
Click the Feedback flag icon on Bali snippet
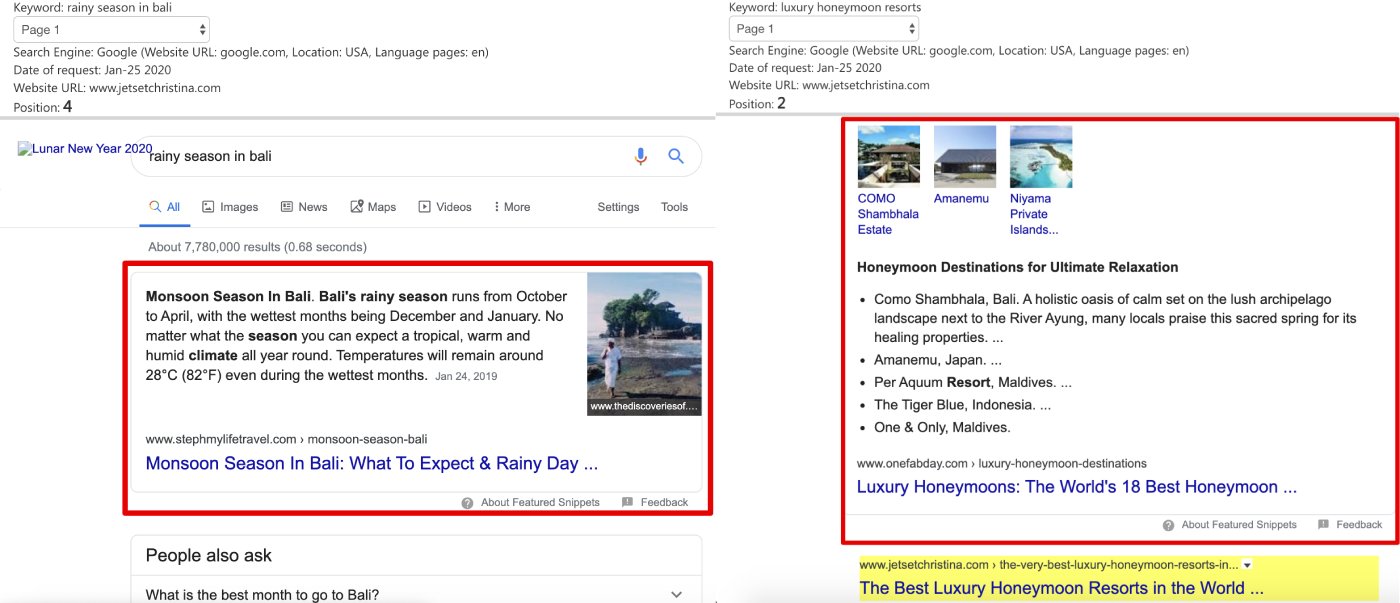pos(629,502)
